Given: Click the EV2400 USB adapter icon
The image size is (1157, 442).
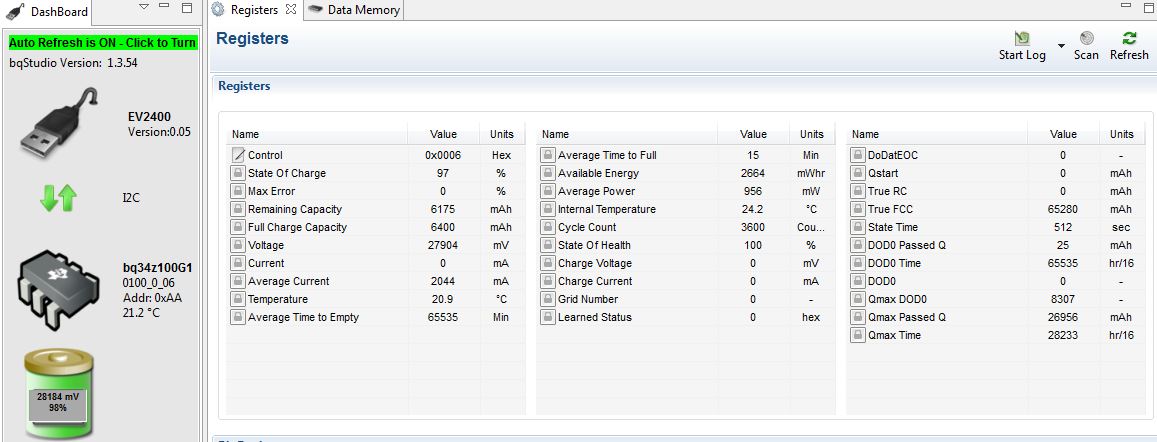Looking at the screenshot, I should tap(58, 122).
